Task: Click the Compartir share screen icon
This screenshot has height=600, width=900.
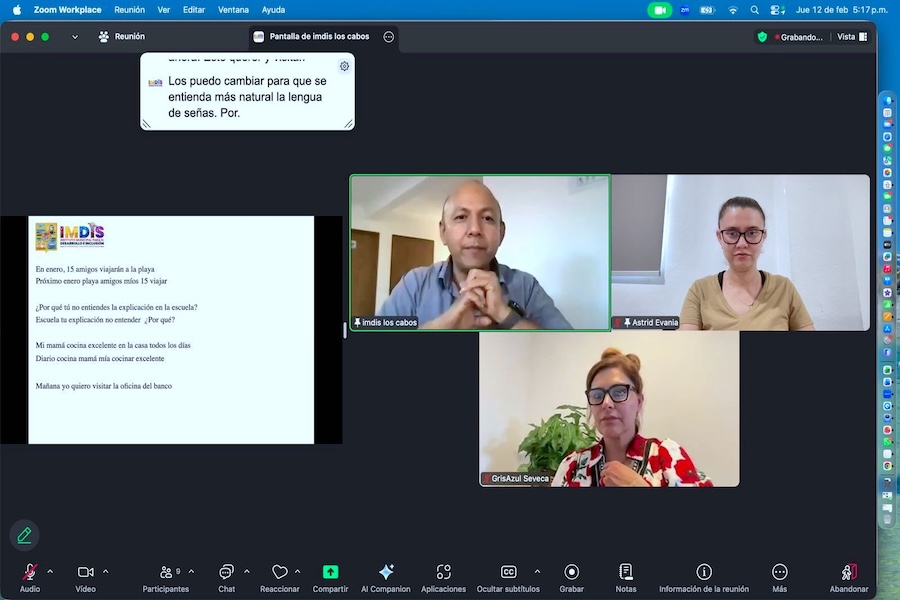Action: click(x=330, y=573)
